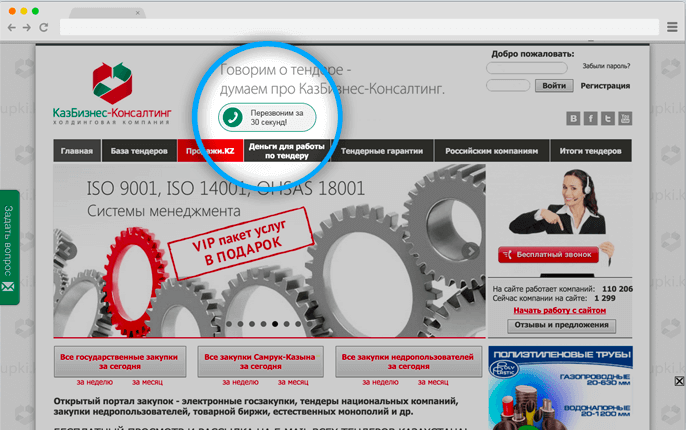Go to 'Главная' menu item
The width and height of the screenshot is (686, 430).
[x=77, y=151]
